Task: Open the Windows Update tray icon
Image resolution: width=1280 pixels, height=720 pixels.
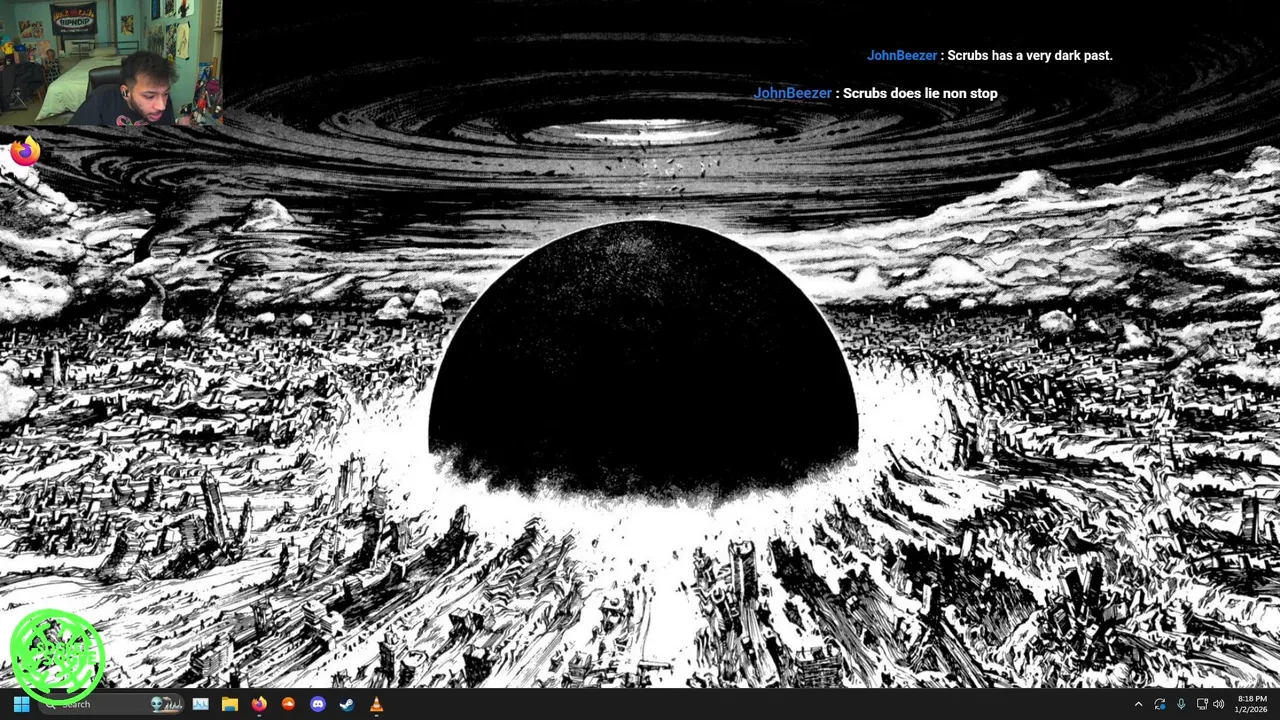Action: pos(1160,704)
